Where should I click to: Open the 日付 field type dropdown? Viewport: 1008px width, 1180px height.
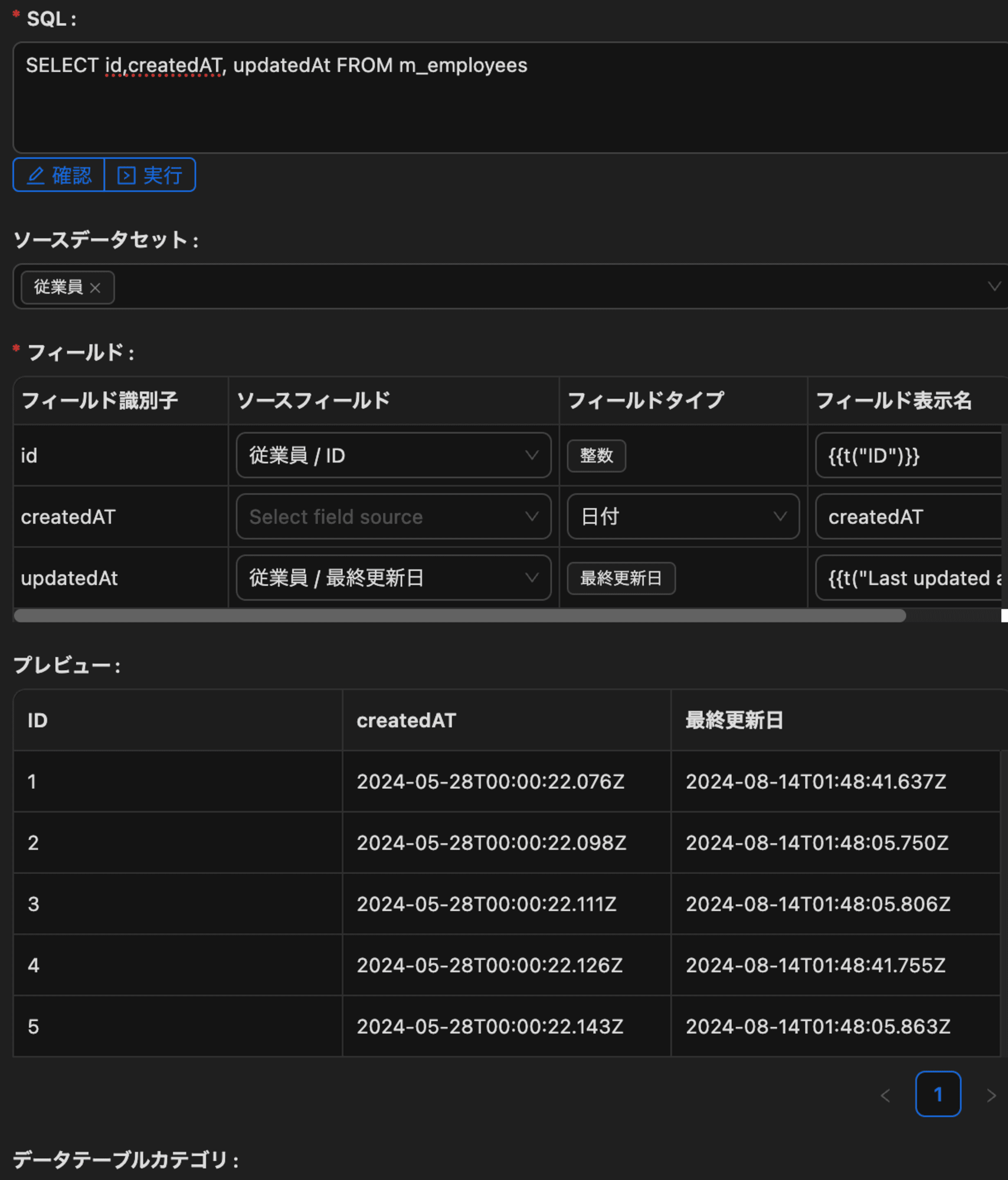pyautogui.click(x=683, y=517)
